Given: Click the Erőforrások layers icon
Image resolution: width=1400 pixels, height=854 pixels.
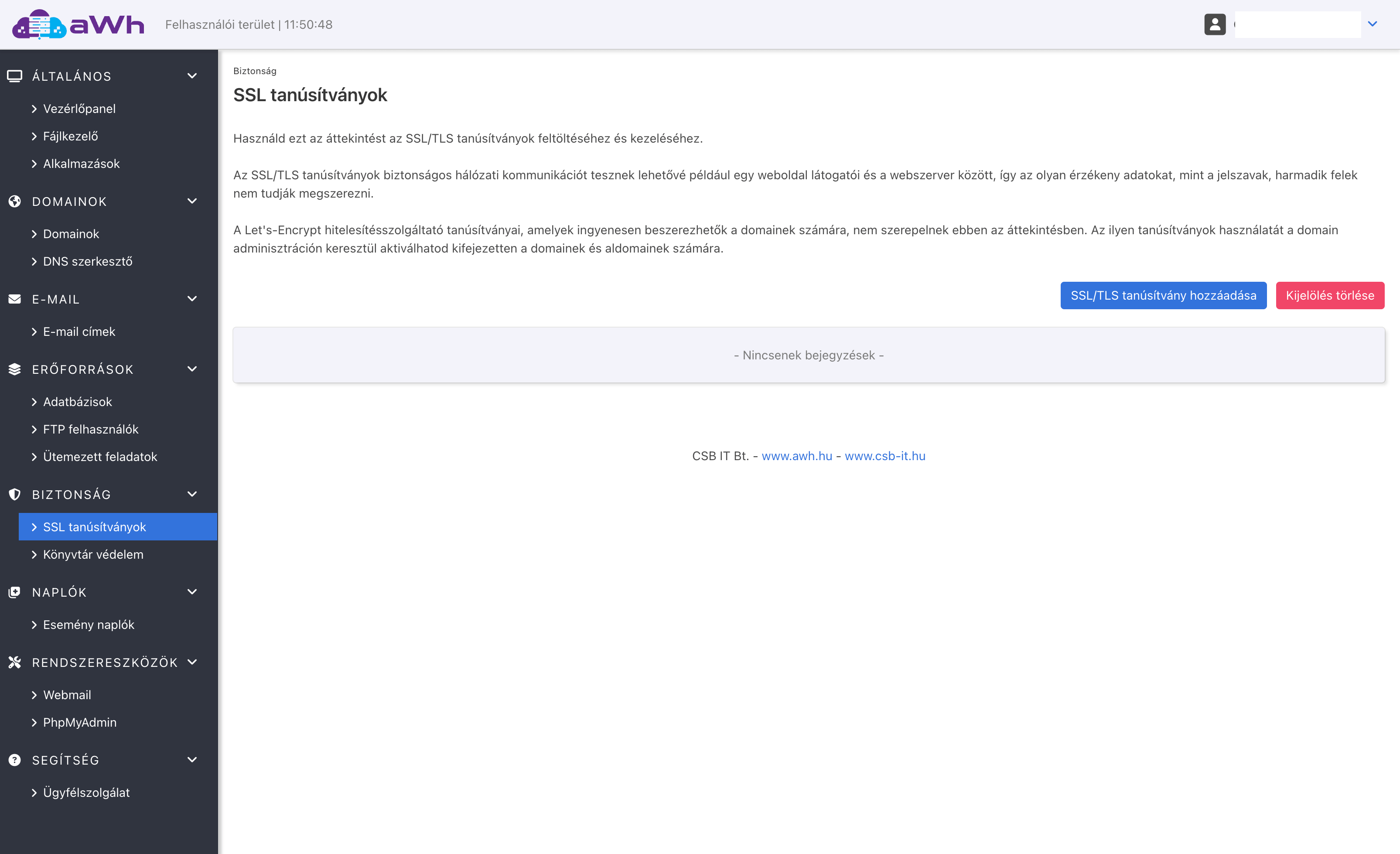Looking at the screenshot, I should pyautogui.click(x=15, y=369).
